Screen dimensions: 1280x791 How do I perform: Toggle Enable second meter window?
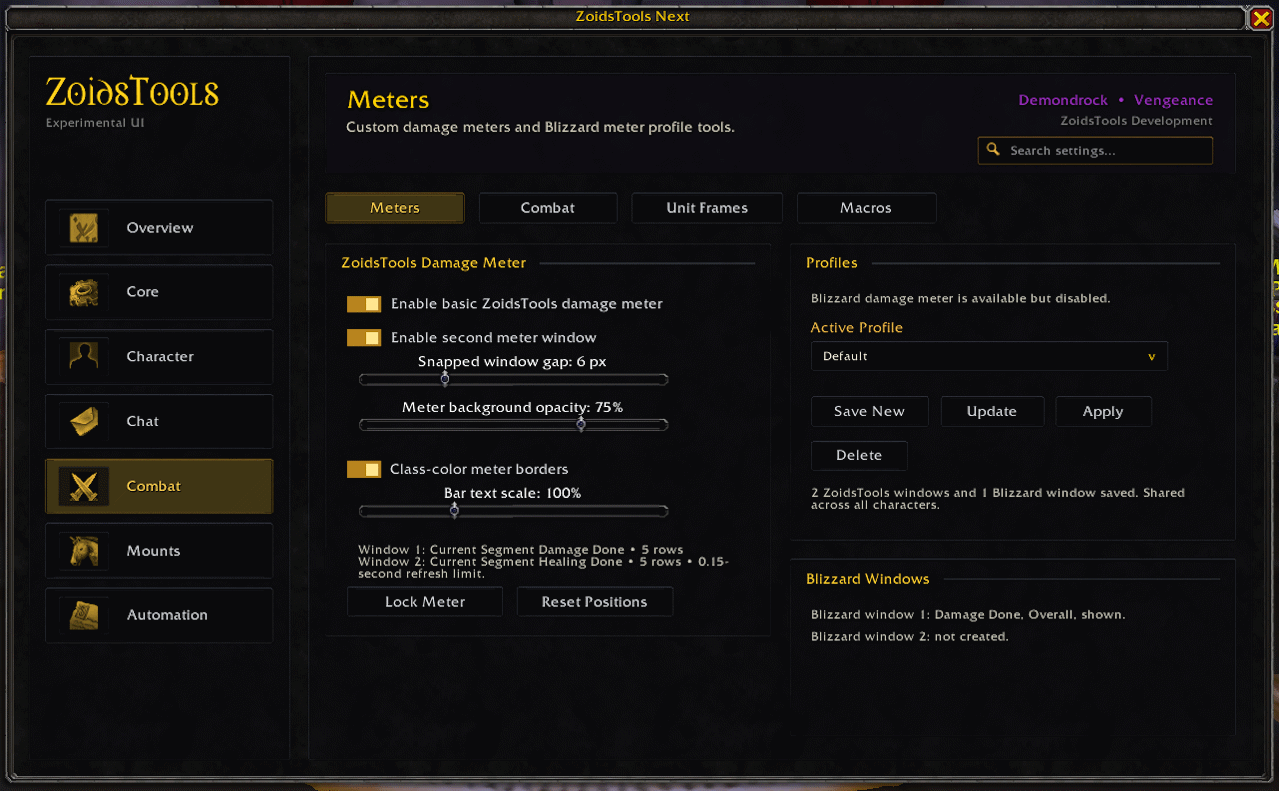pyautogui.click(x=364, y=338)
